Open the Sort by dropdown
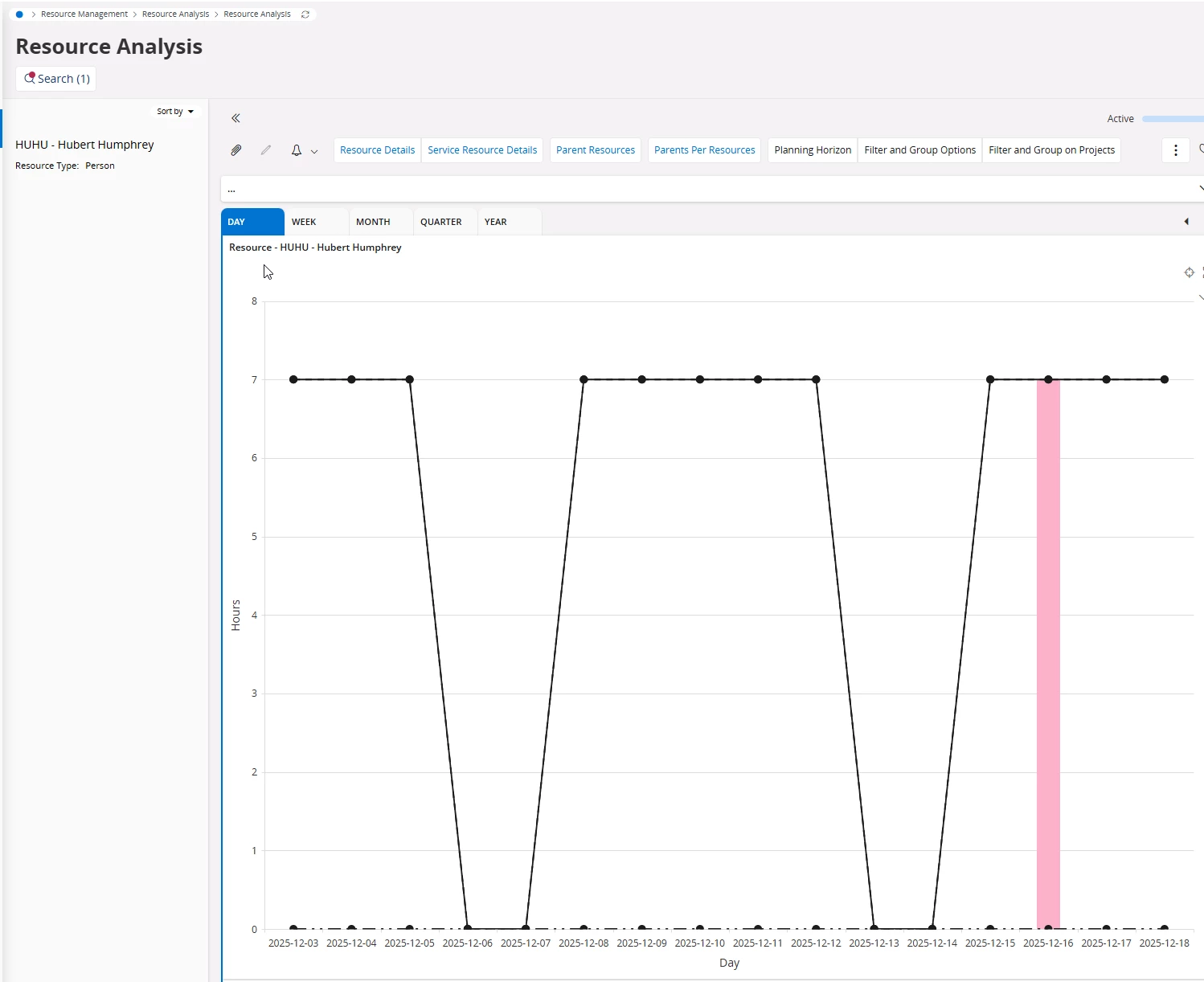Screen dimensions: 1204x982 (x=175, y=112)
